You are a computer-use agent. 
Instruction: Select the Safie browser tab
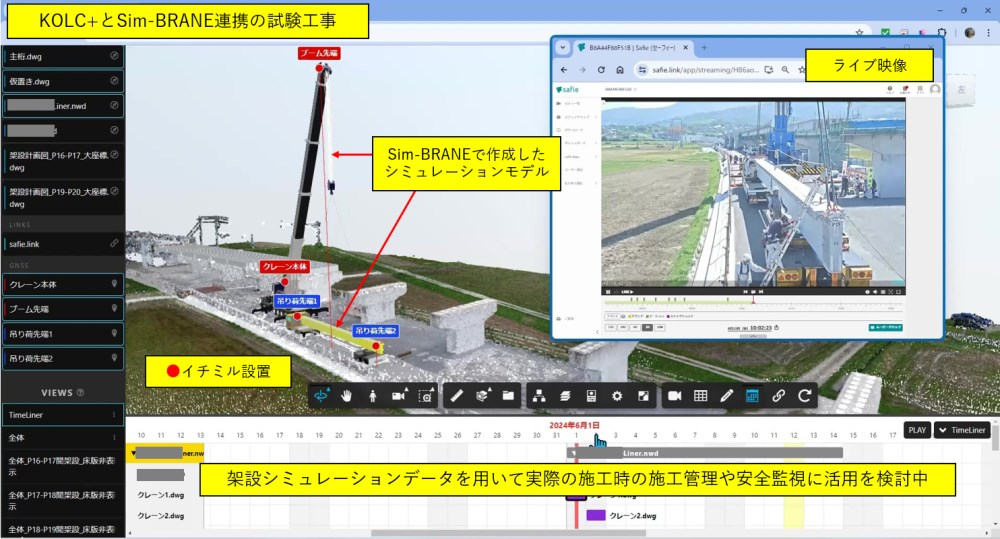(631, 48)
